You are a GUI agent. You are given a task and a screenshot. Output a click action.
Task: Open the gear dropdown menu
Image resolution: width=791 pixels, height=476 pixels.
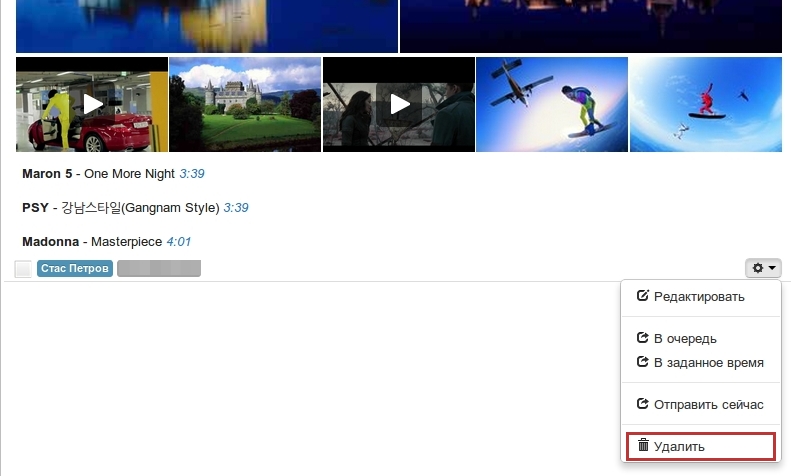(763, 268)
